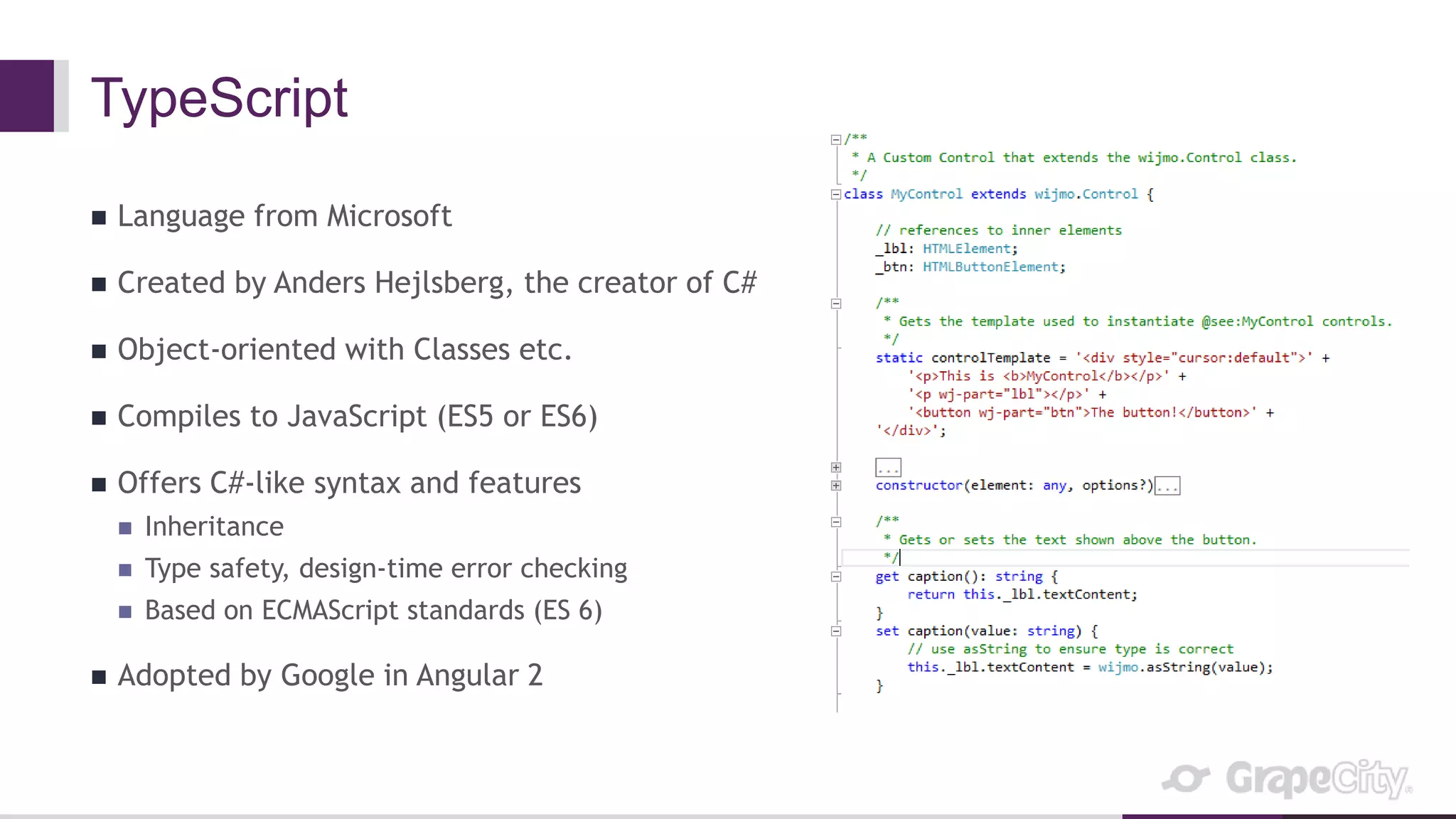The image size is (1456, 819).
Task: Click the '<p wj-part="lbl"></p>' string line
Action: point(1007,395)
